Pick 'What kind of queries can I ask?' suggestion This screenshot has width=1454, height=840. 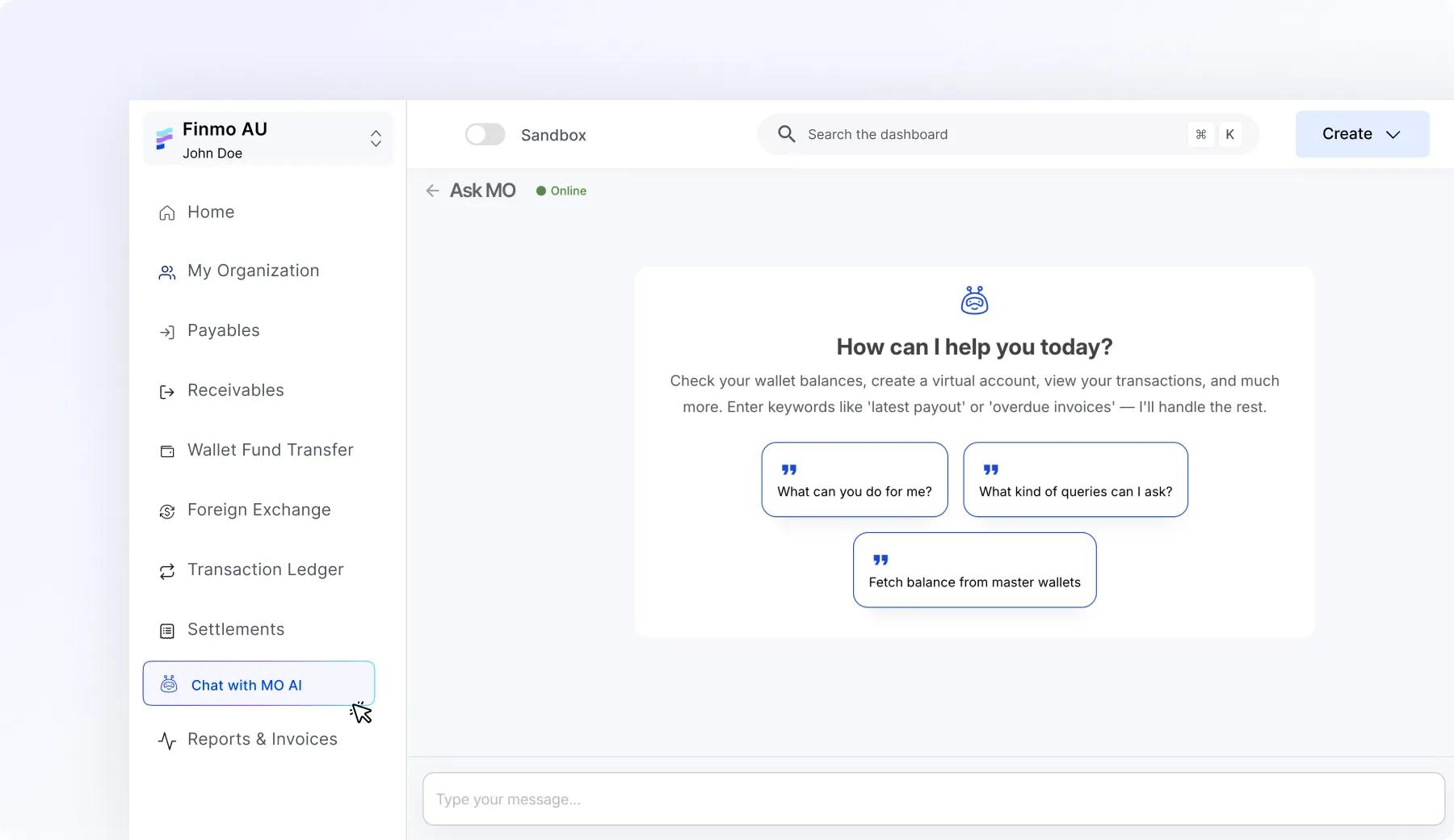(x=1075, y=480)
